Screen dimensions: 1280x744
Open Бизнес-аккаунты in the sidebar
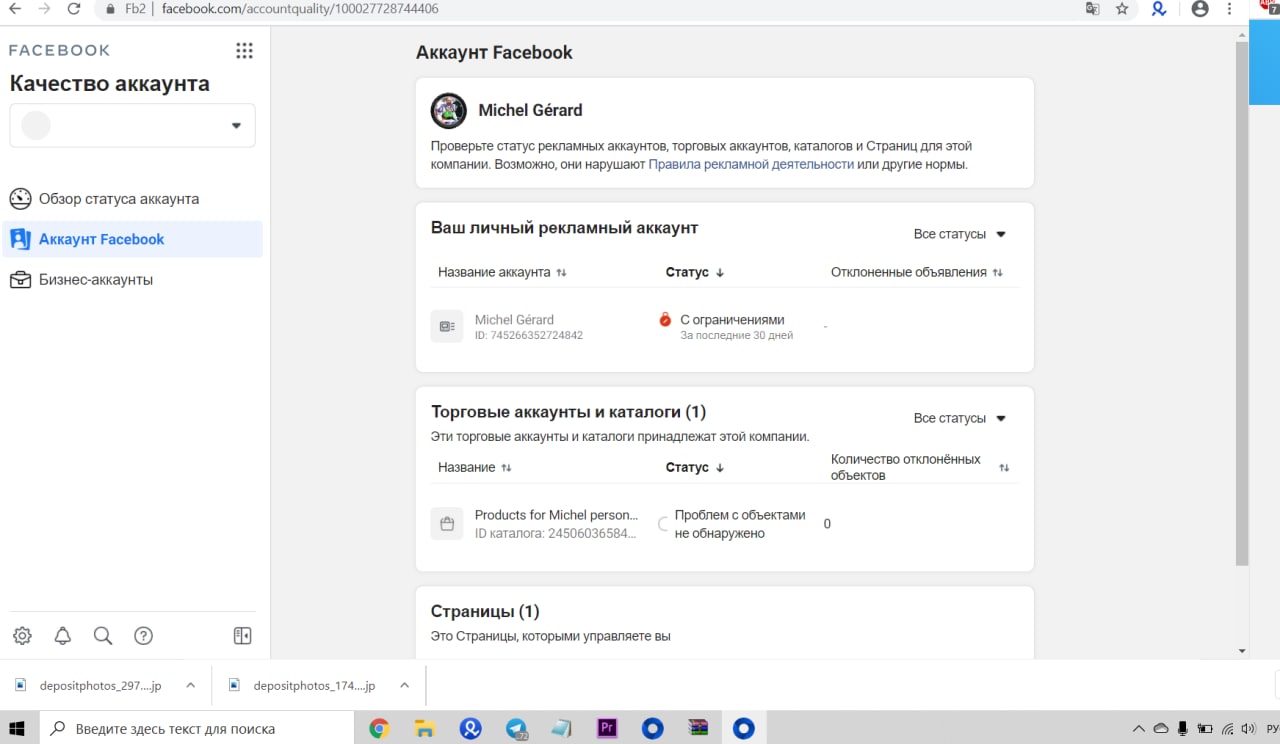point(133,280)
